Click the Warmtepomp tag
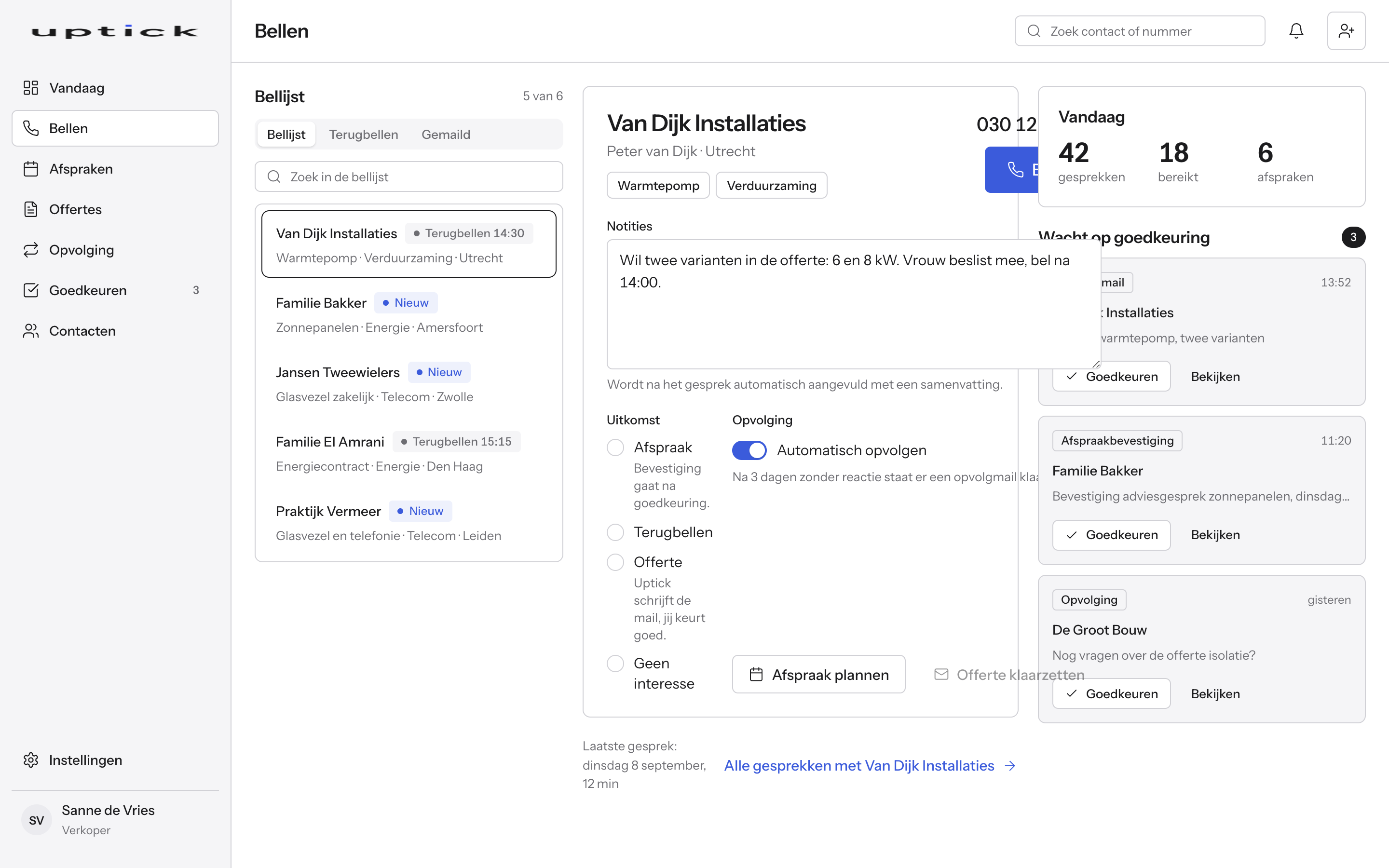This screenshot has width=1389, height=868. (658, 186)
